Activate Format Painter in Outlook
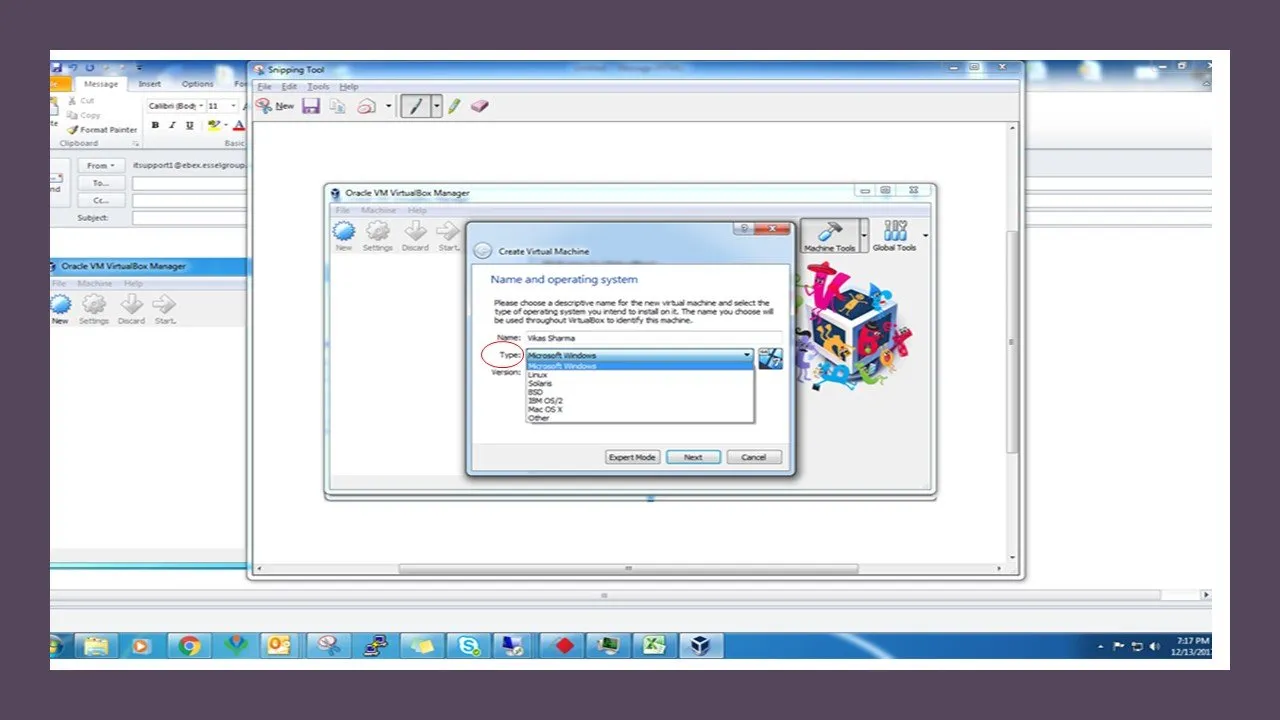Screen dimensions: 1280x720 coord(102,130)
